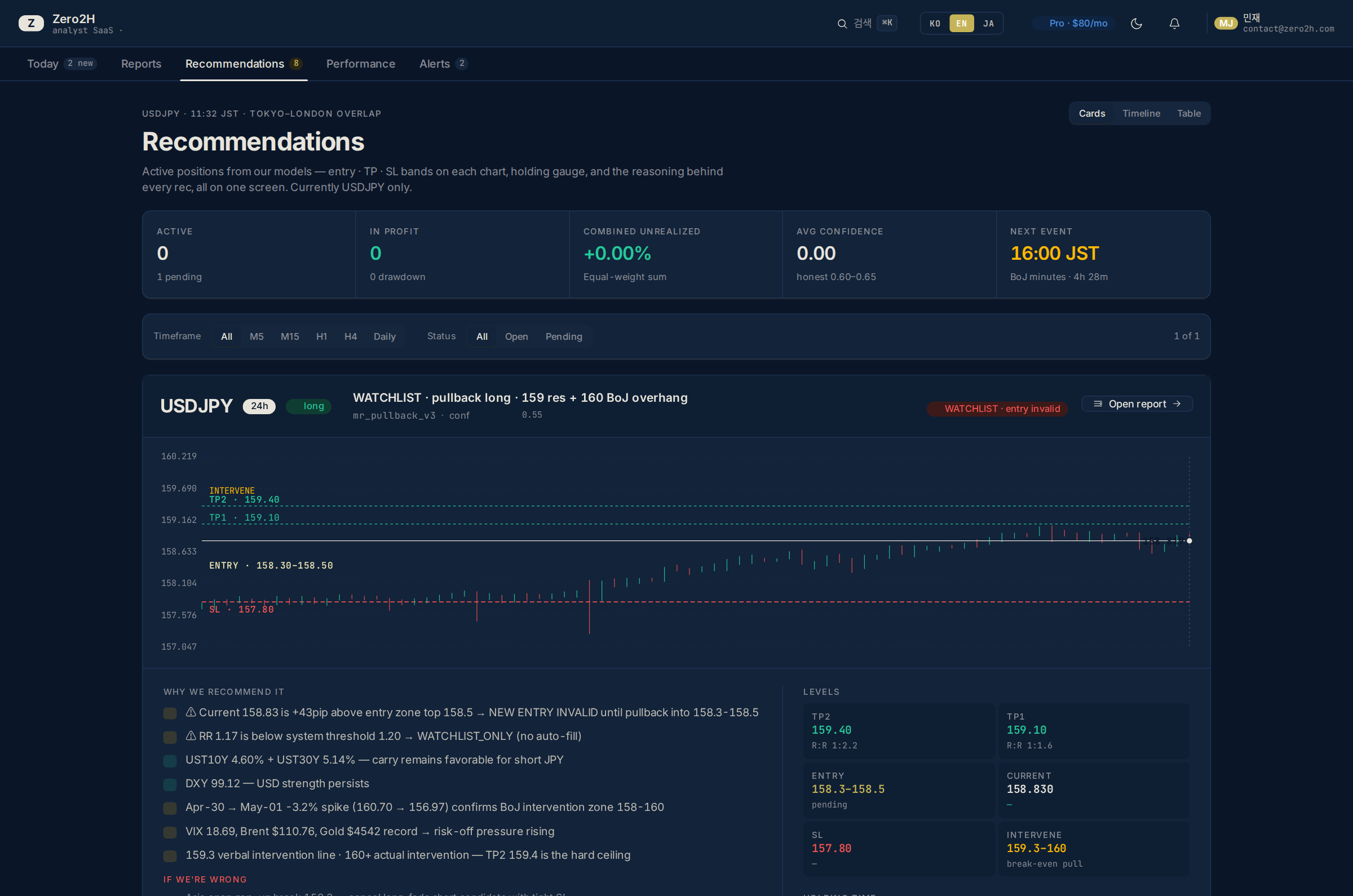Viewport: 1353px width, 896px height.
Task: Click the swatch beside Apr-30 spike reason
Action: 170,808
